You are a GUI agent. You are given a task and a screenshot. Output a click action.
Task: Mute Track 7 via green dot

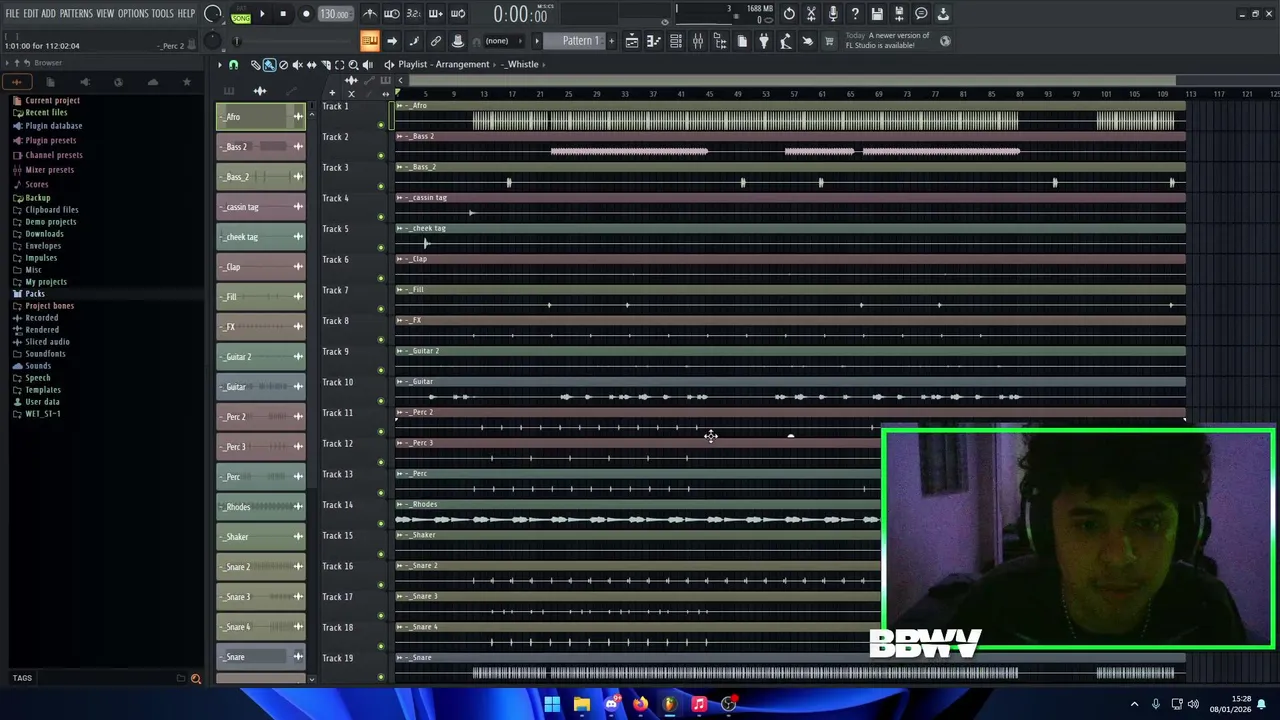pos(381,309)
